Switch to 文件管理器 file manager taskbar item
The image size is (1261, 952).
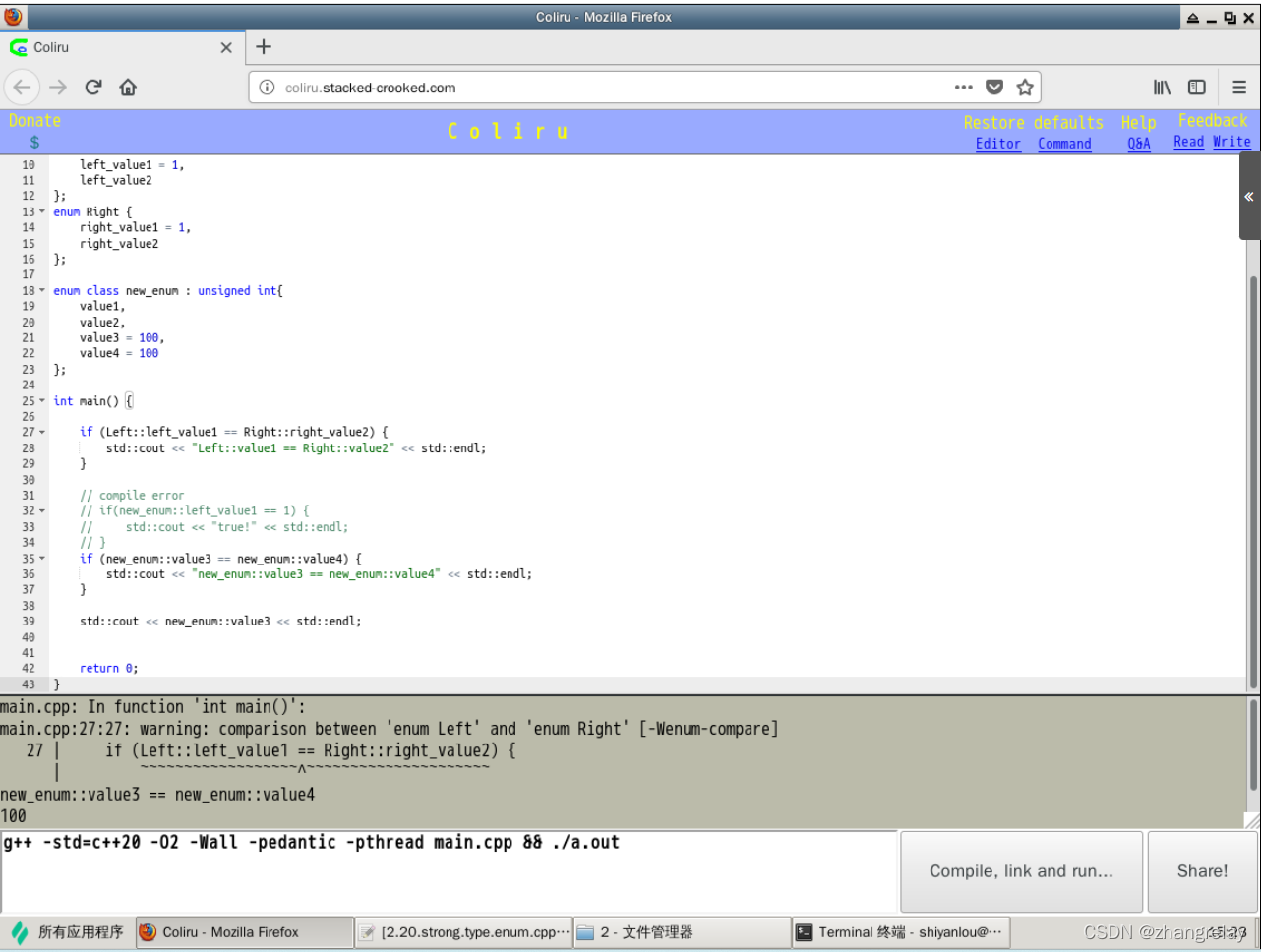tap(682, 932)
